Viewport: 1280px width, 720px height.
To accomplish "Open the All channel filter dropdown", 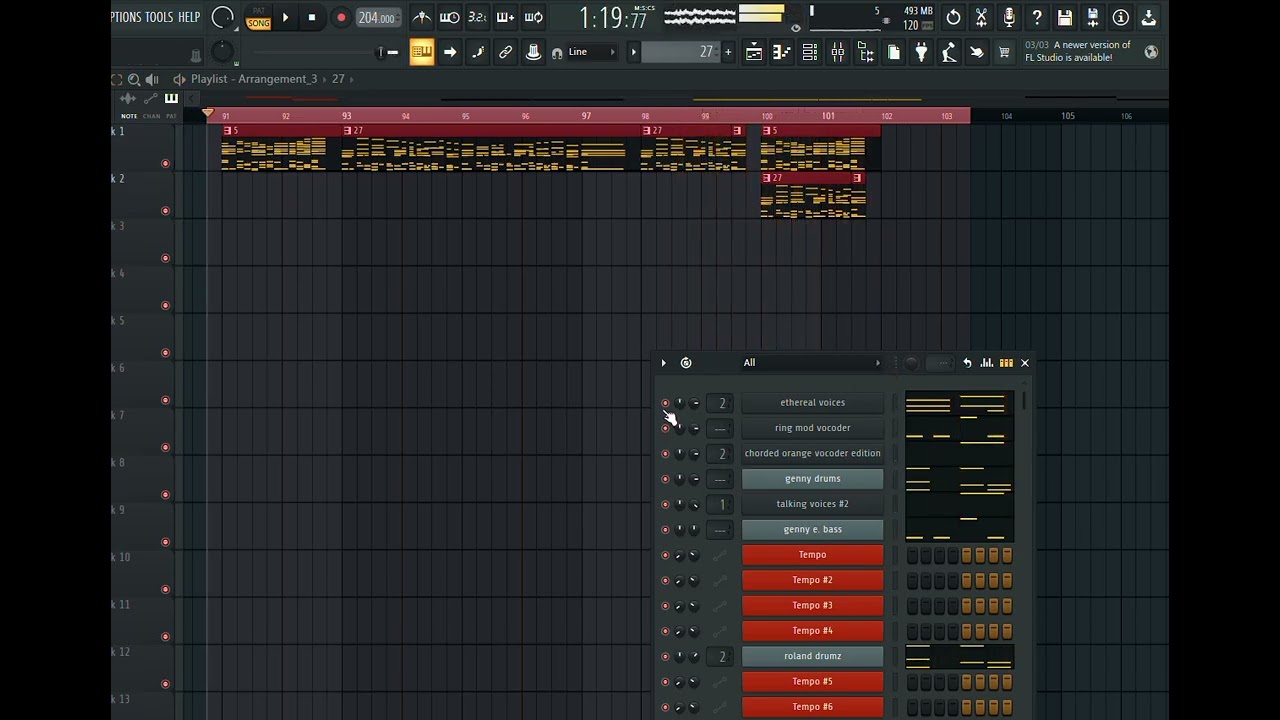I will click(x=812, y=363).
